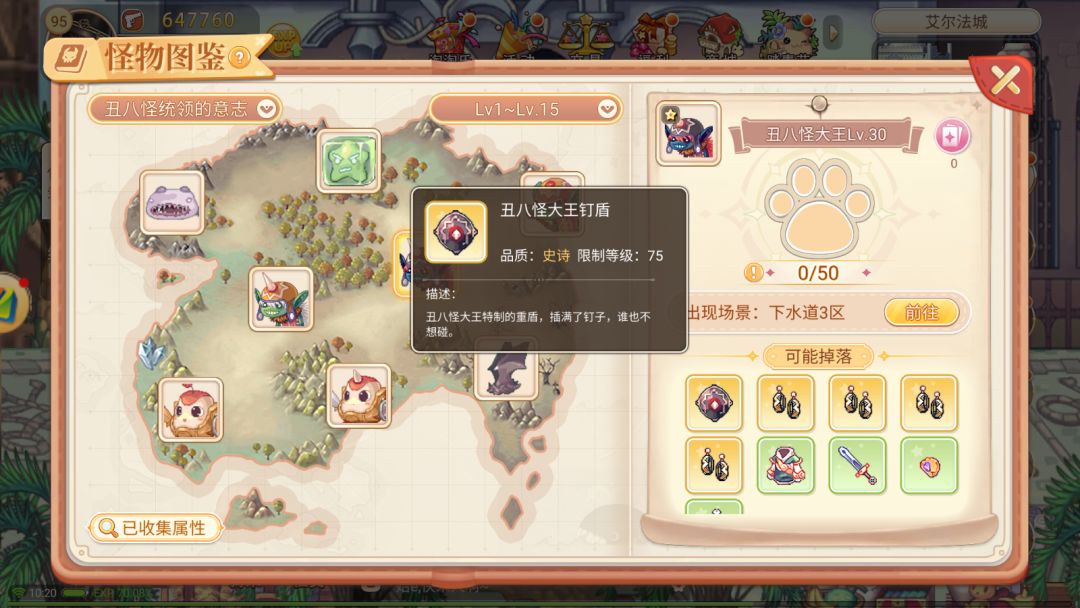Viewport: 1080px width, 608px height.
Task: Select the round-faced monkey monster on the map
Action: click(191, 410)
